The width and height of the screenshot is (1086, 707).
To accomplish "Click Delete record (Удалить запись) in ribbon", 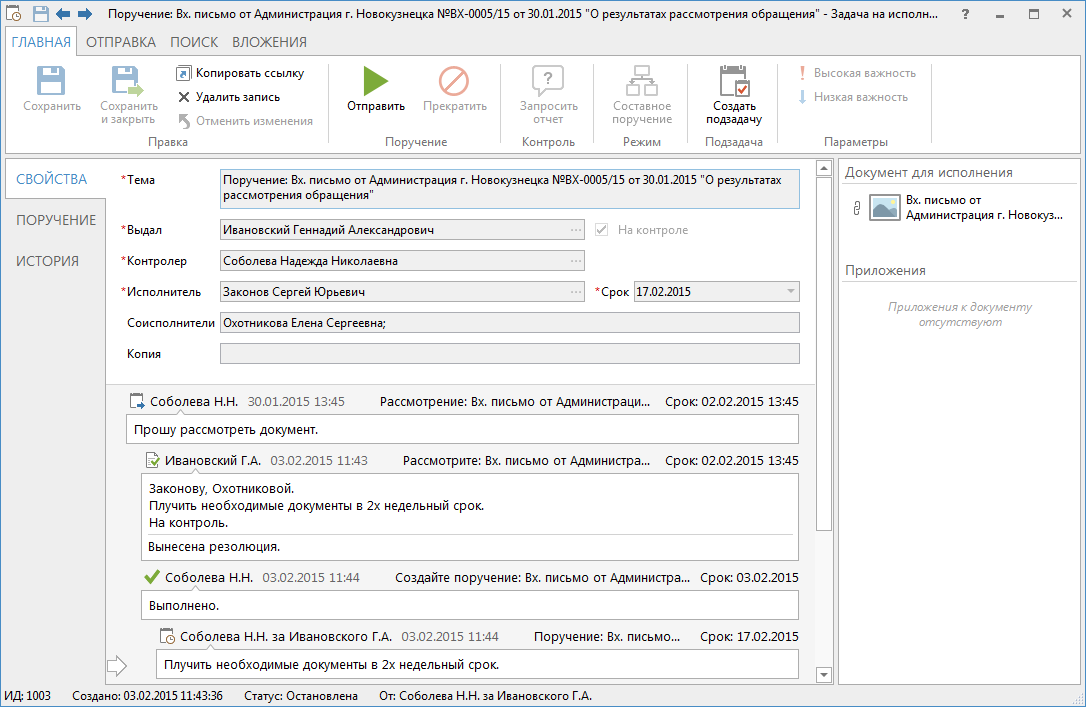I will click(228, 97).
